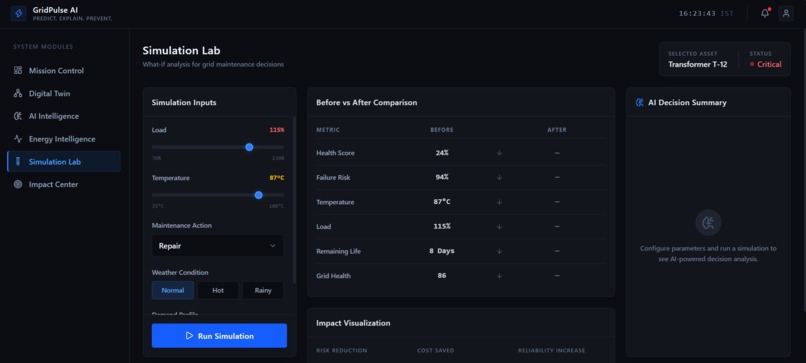Click the Failure Risk down arrow
Image resolution: width=806 pixels, height=363 pixels.
[x=499, y=177]
